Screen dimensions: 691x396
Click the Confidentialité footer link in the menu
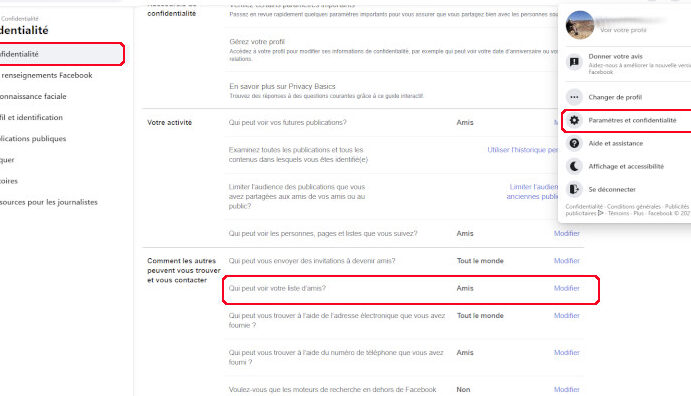click(584, 206)
